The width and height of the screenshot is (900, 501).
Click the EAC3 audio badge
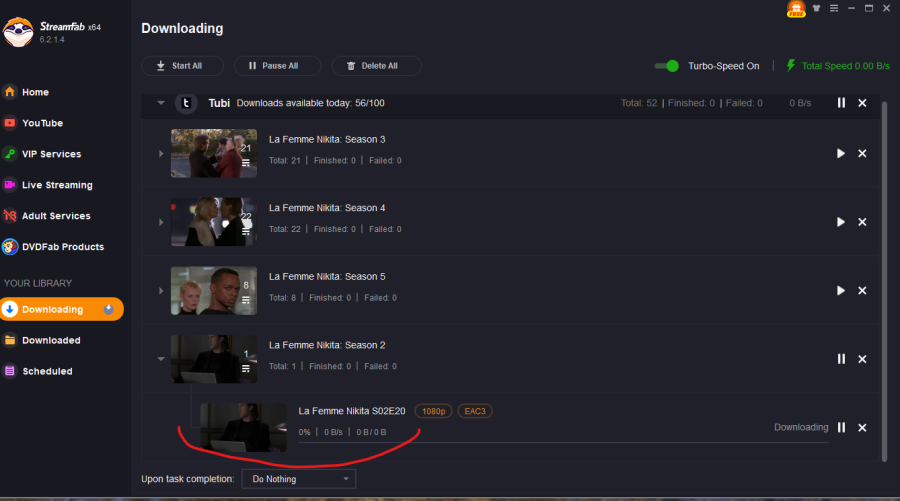pyautogui.click(x=475, y=411)
